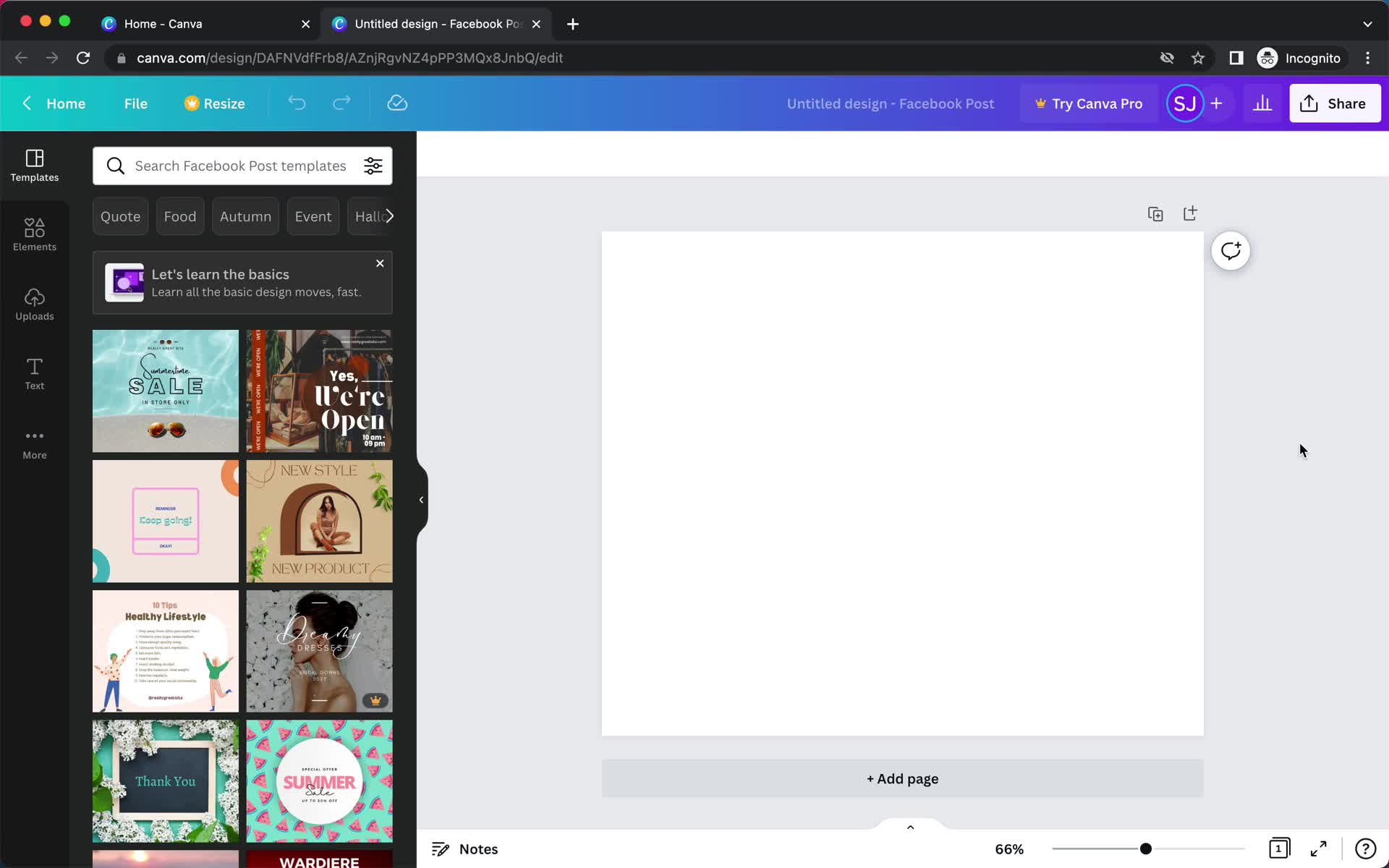
Task: Go back in browser history
Action: pos(21,58)
